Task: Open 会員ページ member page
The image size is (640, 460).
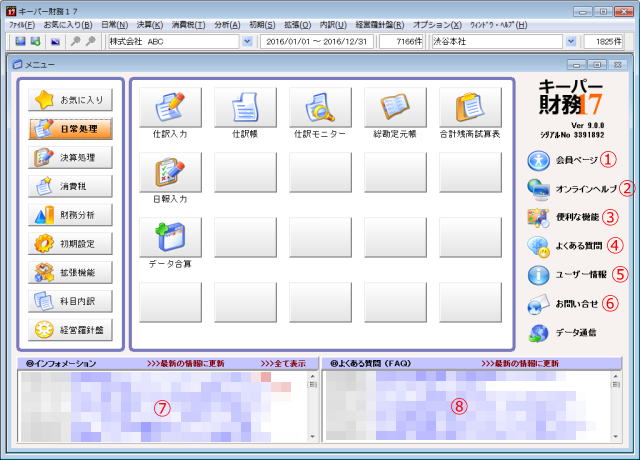Action: [562, 160]
